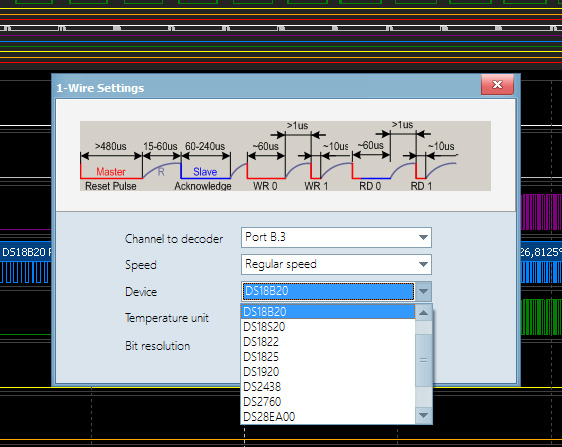The height and width of the screenshot is (447, 562).
Task: Click the device list scroll up arrow
Action: pos(423,313)
